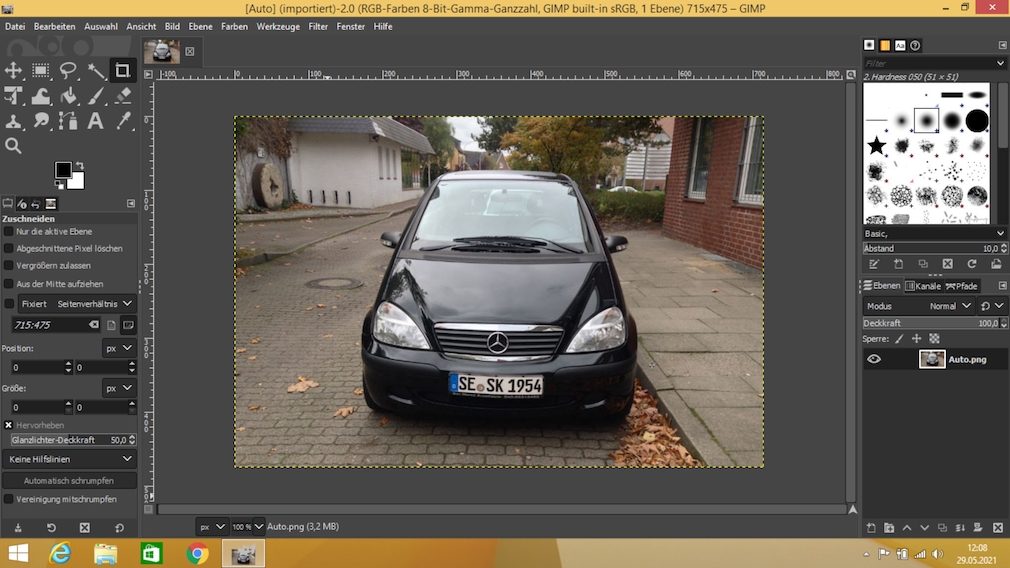The height and width of the screenshot is (568, 1010).
Task: Swap foreground and background colors
Action: pos(79,166)
